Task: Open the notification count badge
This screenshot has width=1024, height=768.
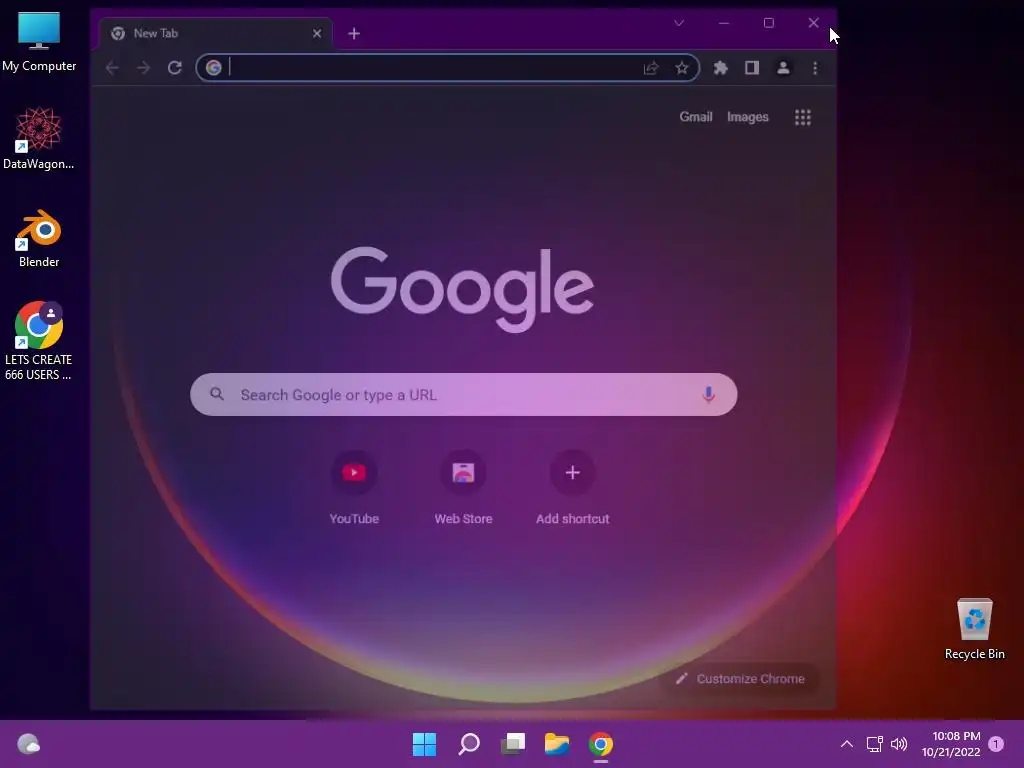Action: (996, 744)
